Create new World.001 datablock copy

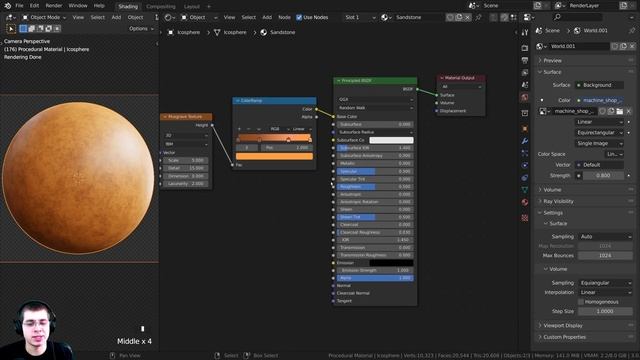coord(623,46)
